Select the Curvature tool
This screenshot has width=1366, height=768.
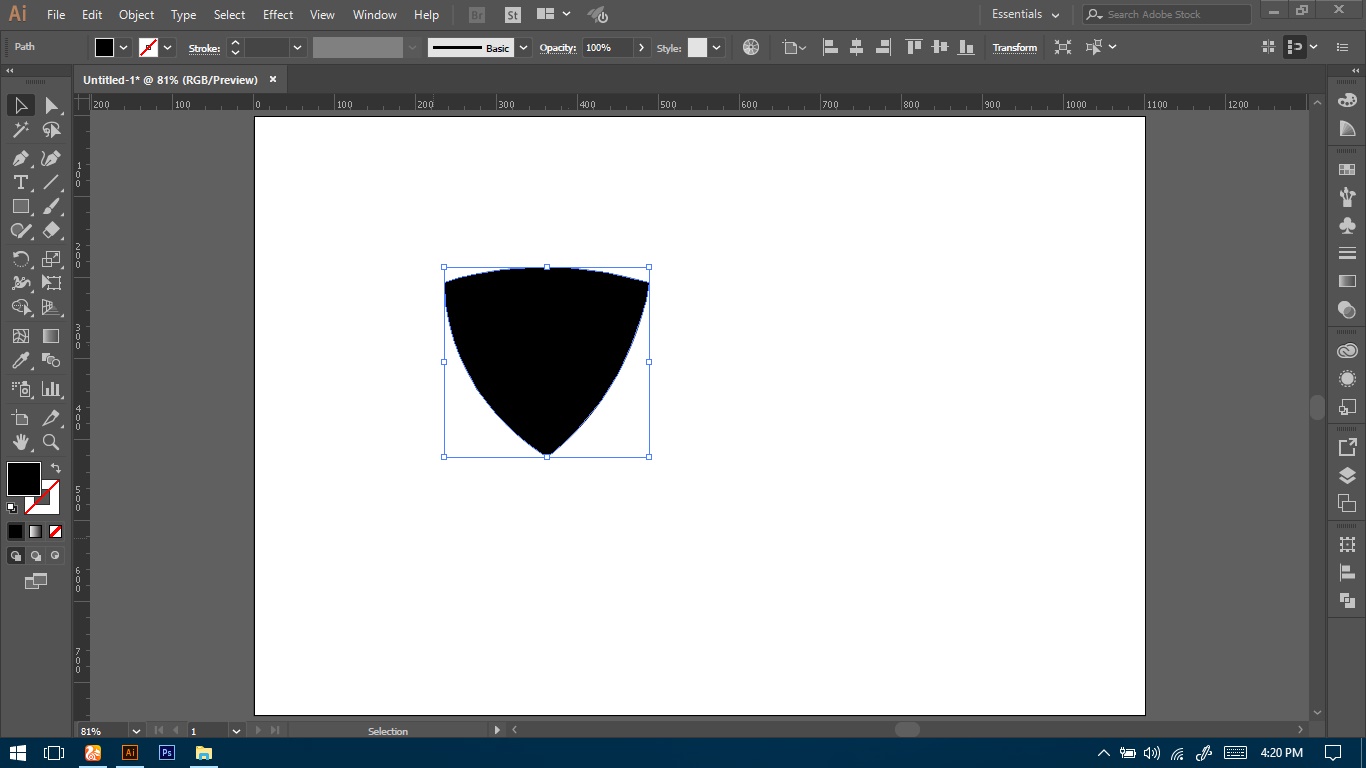pos(51,158)
